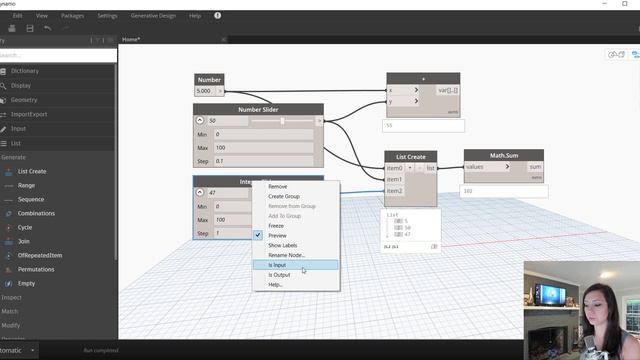Click the remove item minus on List Create
The height and width of the screenshot is (360, 640).
[419, 168]
